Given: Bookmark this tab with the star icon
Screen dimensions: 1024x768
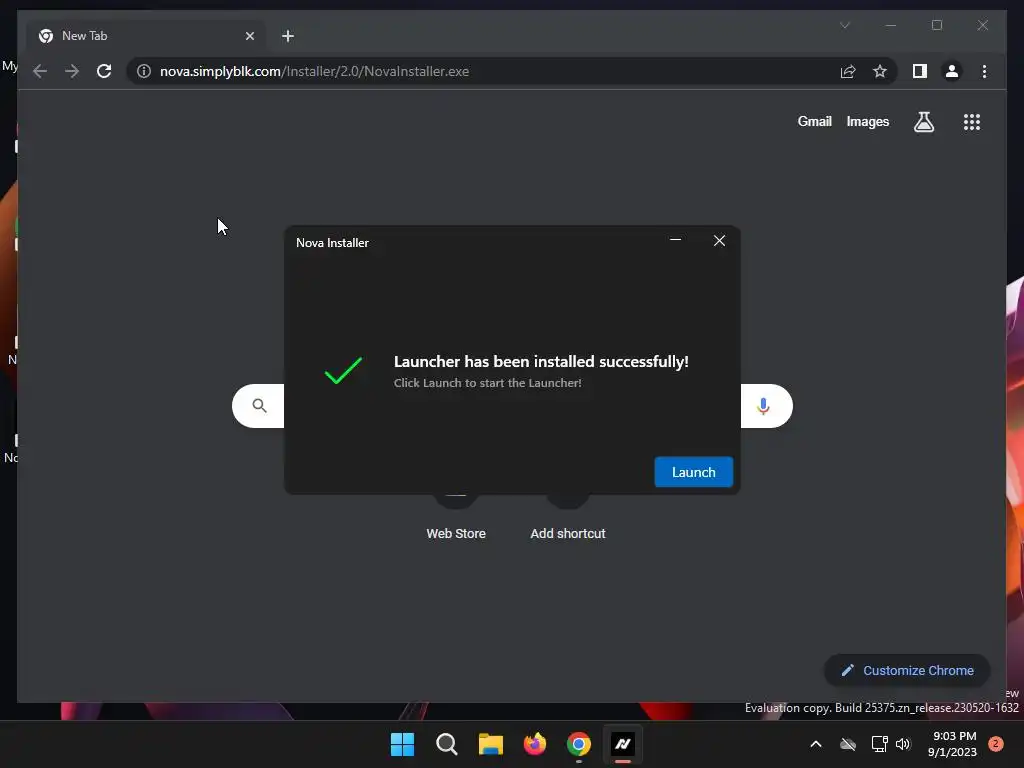Looking at the screenshot, I should click(880, 71).
